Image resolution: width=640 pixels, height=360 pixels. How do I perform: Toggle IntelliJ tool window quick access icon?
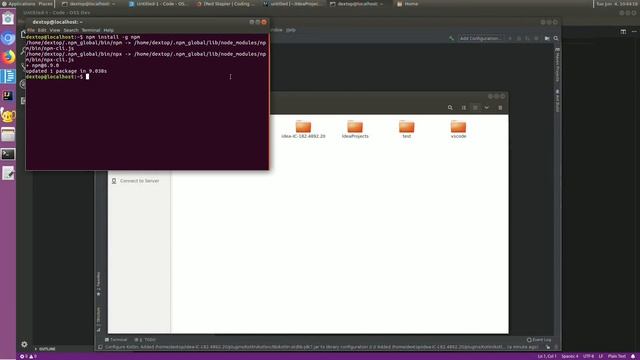[100, 347]
